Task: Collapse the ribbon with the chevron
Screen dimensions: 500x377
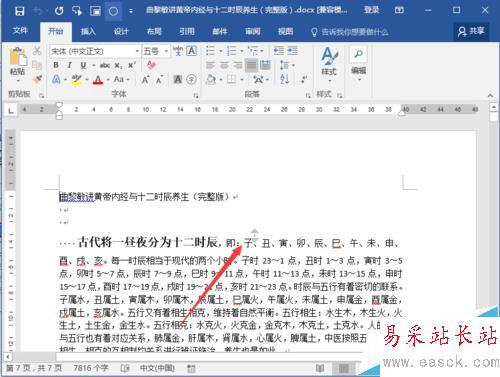Action: coord(490,96)
